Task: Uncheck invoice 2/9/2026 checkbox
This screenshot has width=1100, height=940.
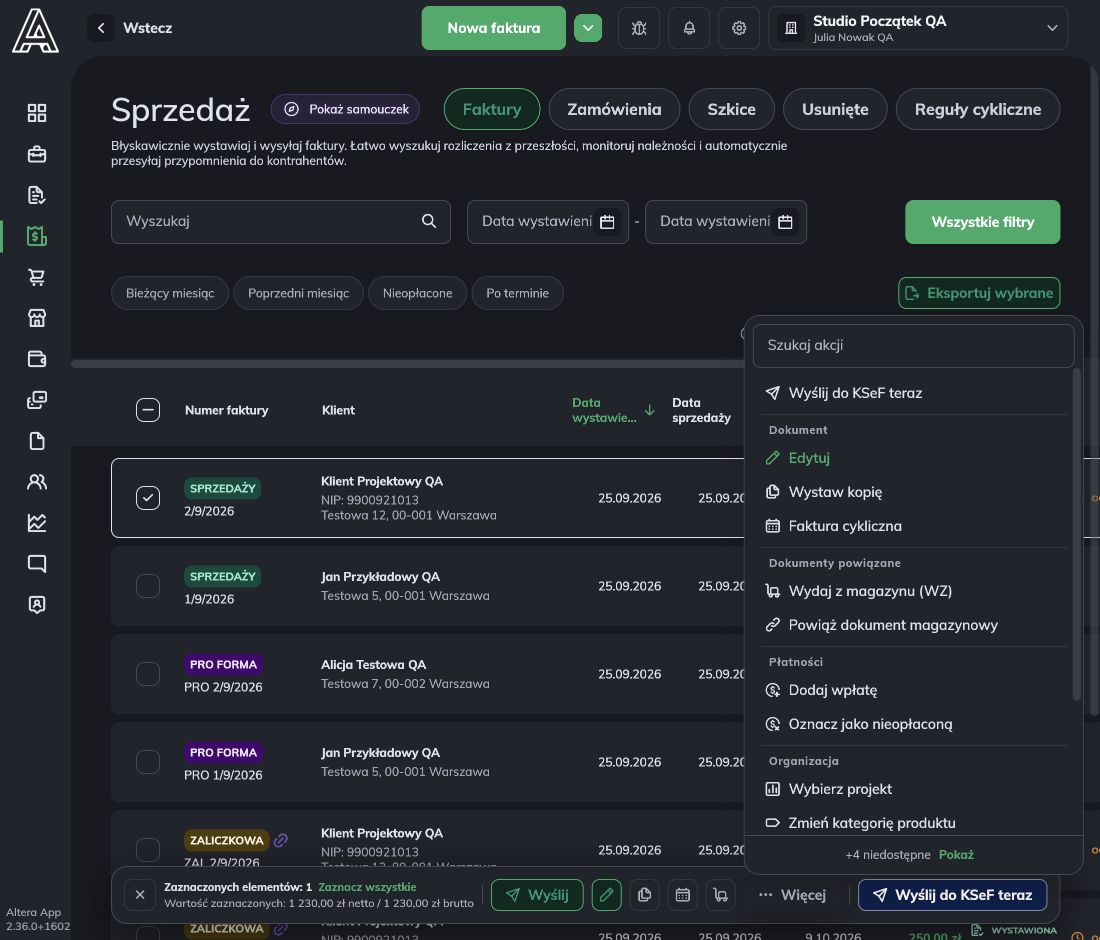Action: tap(147, 497)
